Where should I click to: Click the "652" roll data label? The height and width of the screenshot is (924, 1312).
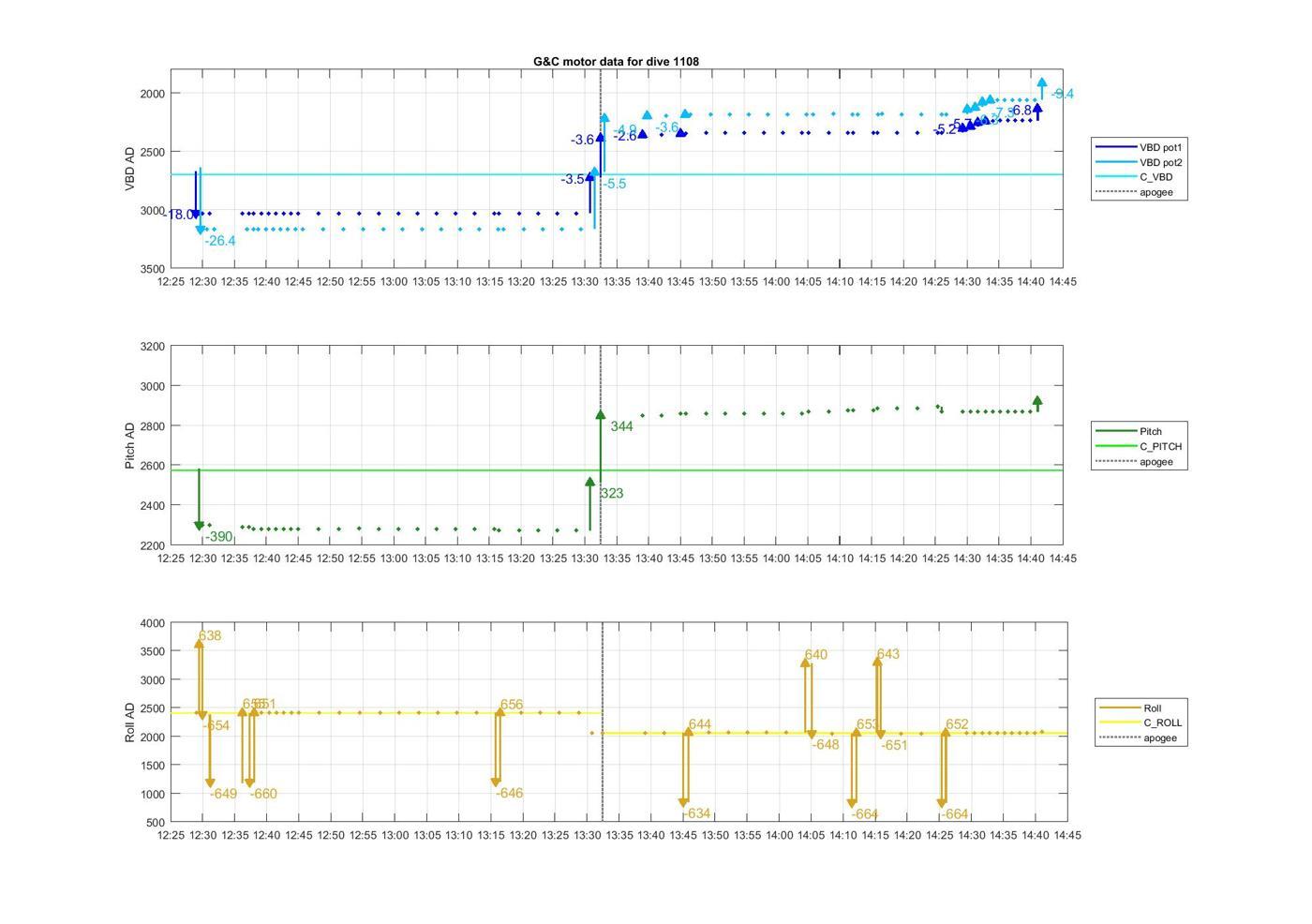click(x=957, y=724)
